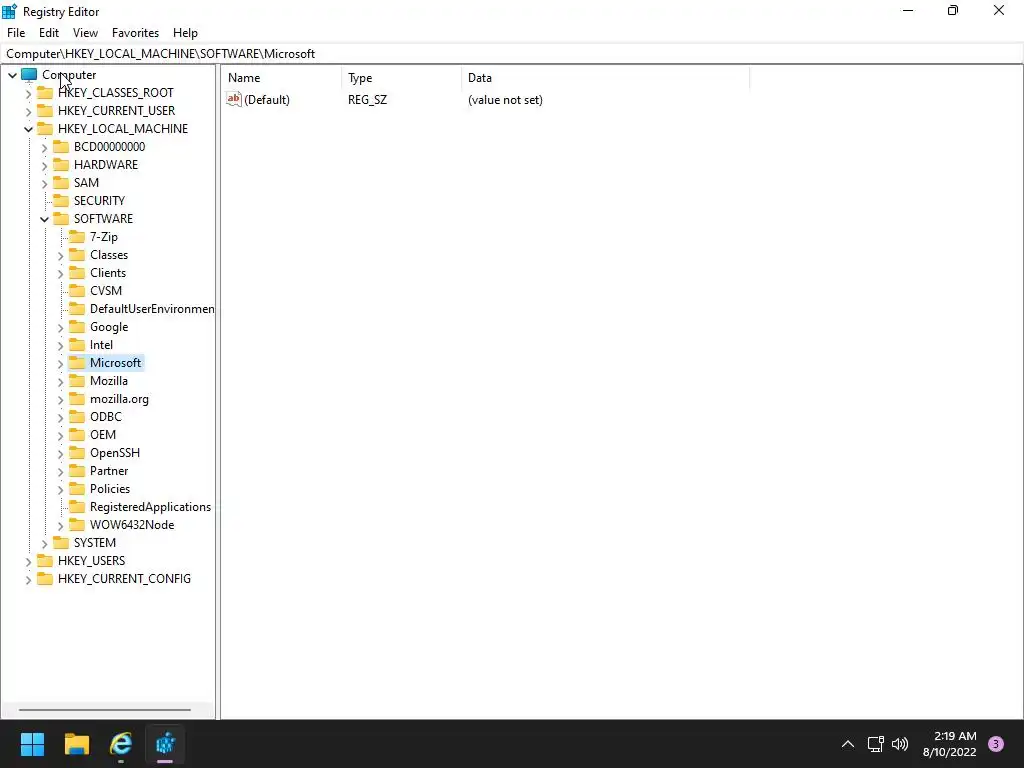Expand the SYSTEM key arrow

point(44,543)
